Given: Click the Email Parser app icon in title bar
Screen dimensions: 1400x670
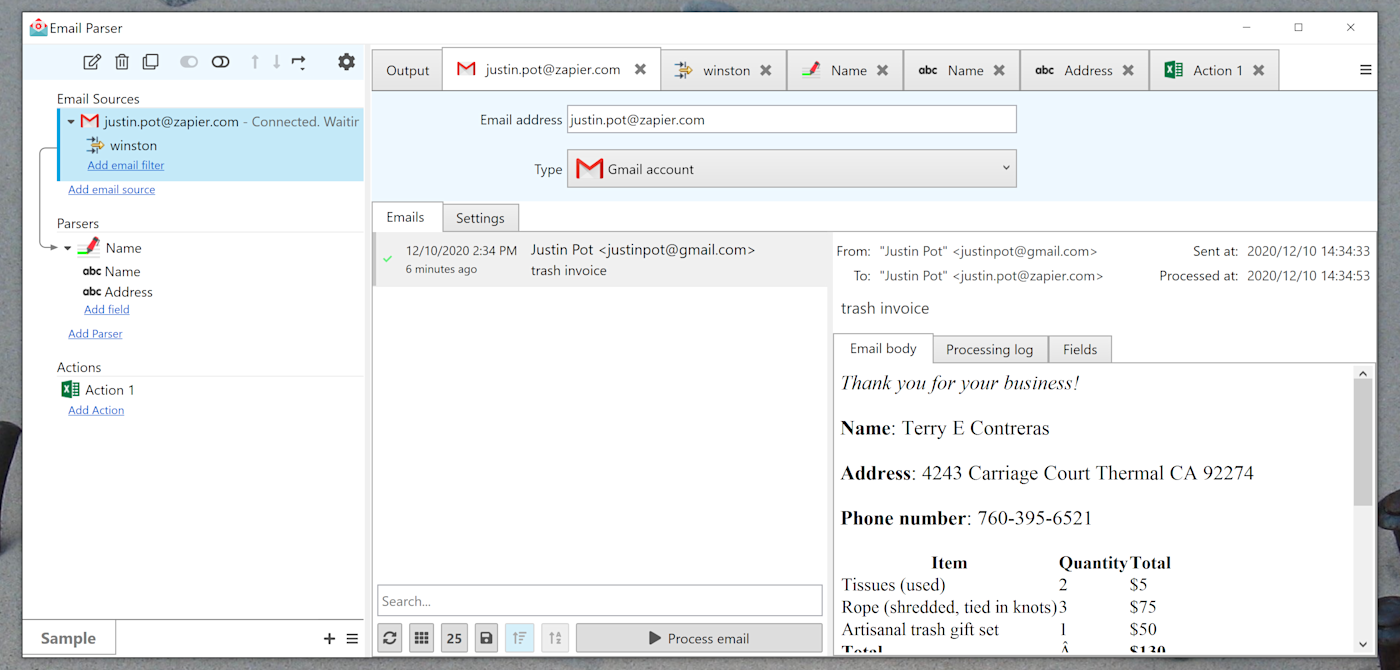Looking at the screenshot, I should tap(38, 27).
